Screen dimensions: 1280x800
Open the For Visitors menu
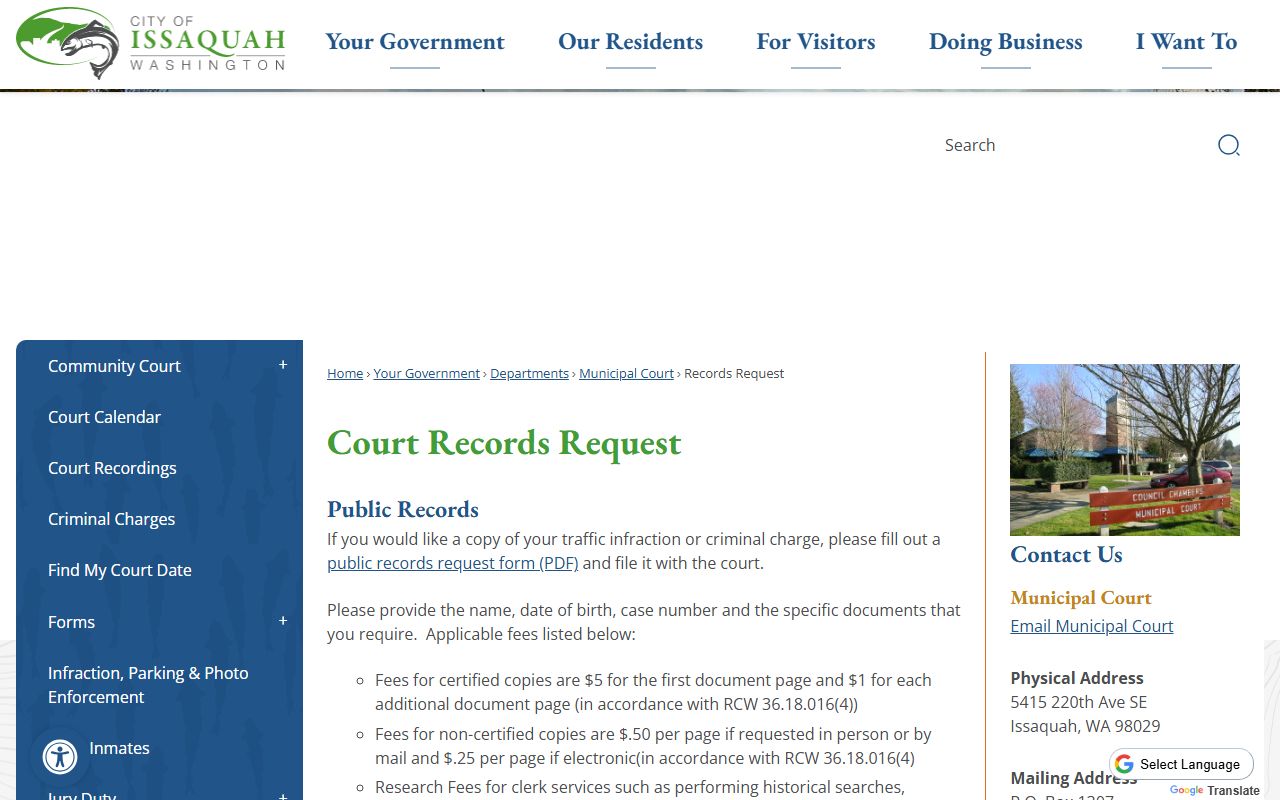pyautogui.click(x=816, y=42)
